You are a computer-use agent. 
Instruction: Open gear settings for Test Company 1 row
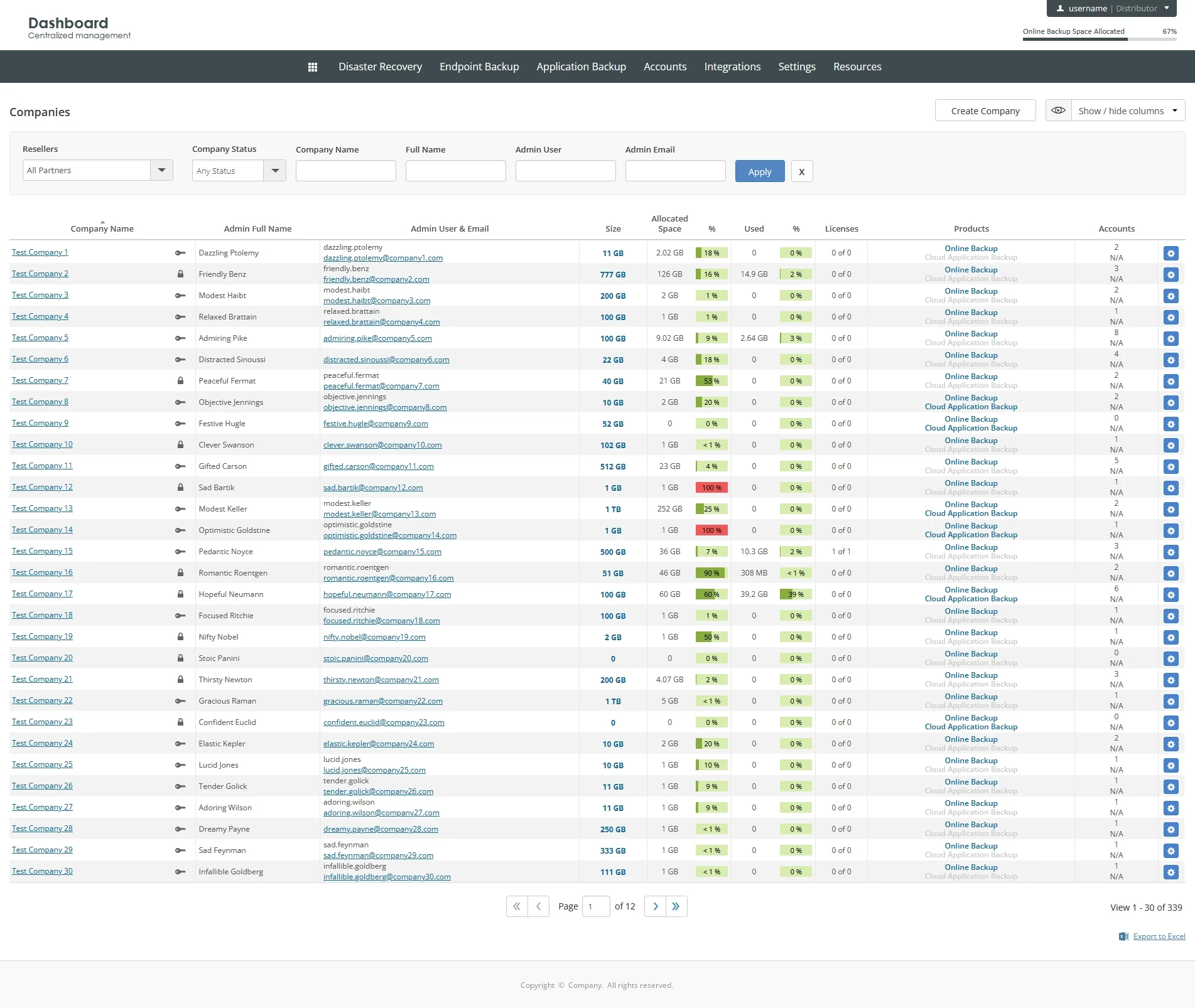pos(1171,254)
